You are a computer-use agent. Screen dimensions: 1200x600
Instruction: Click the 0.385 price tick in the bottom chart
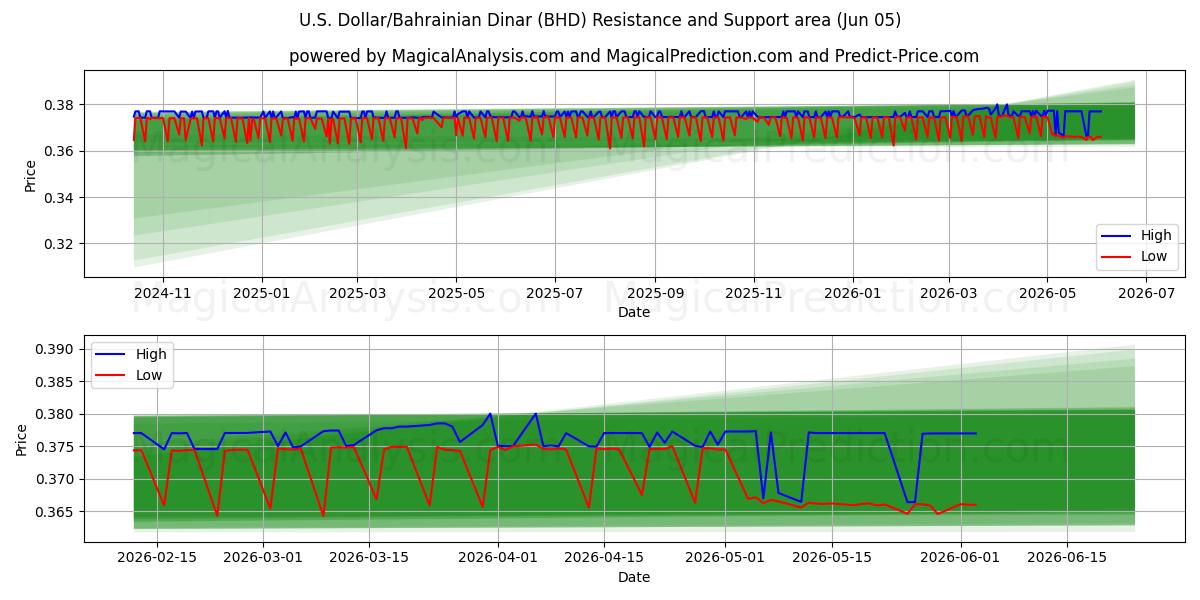[x=57, y=382]
